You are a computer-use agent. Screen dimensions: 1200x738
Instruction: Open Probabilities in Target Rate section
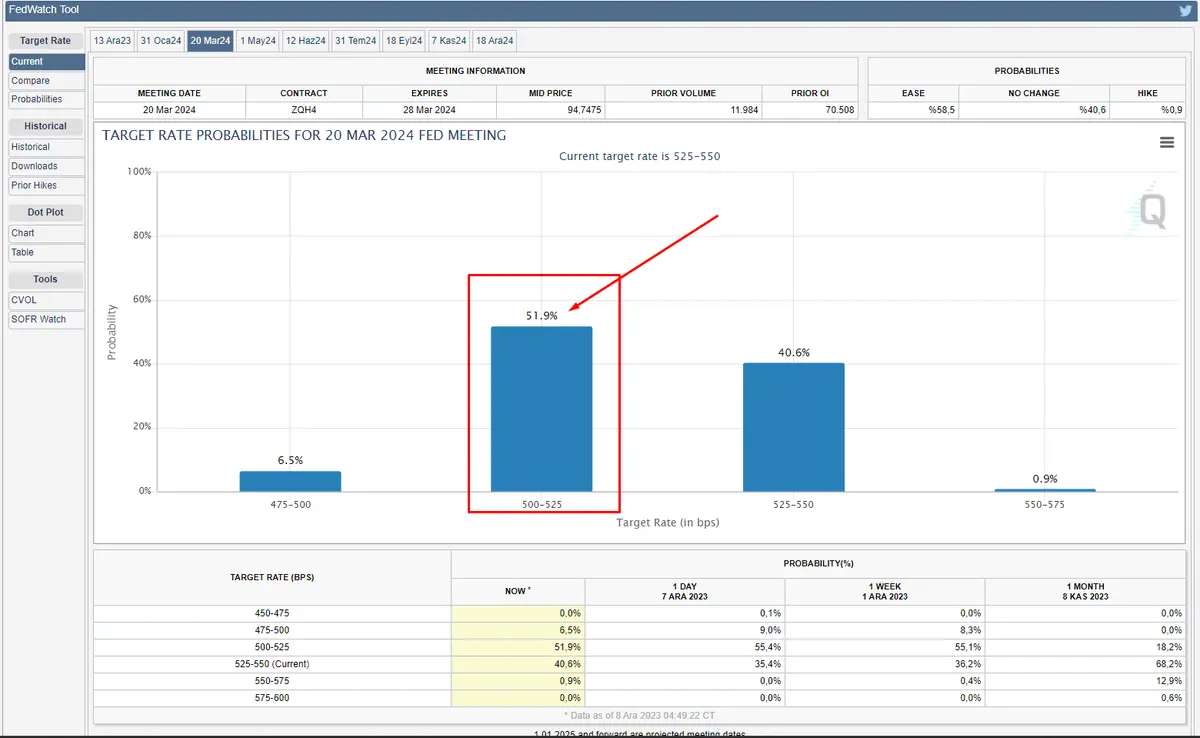(37, 99)
